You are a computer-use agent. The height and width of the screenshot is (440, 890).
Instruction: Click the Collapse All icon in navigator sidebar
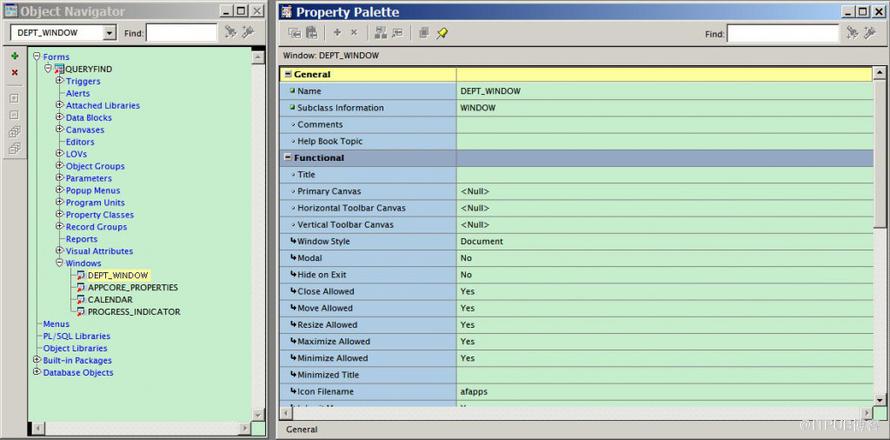[x=14, y=148]
